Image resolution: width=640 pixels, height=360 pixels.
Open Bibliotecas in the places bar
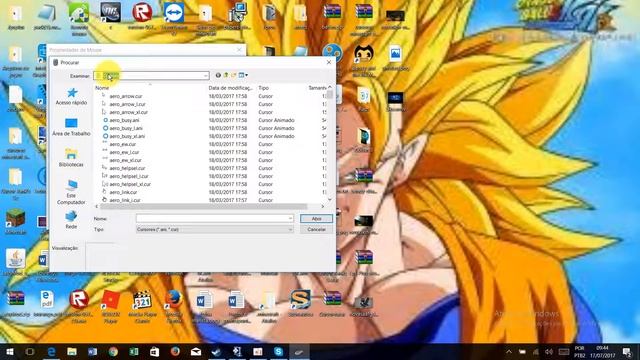71,158
